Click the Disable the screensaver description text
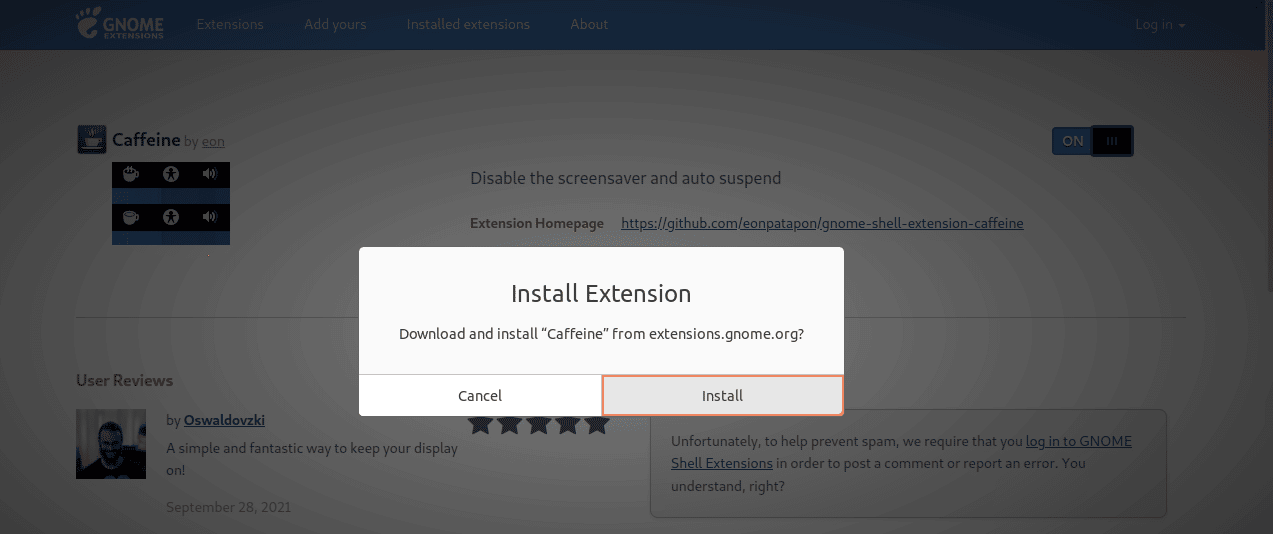This screenshot has width=1273, height=534. [x=625, y=178]
